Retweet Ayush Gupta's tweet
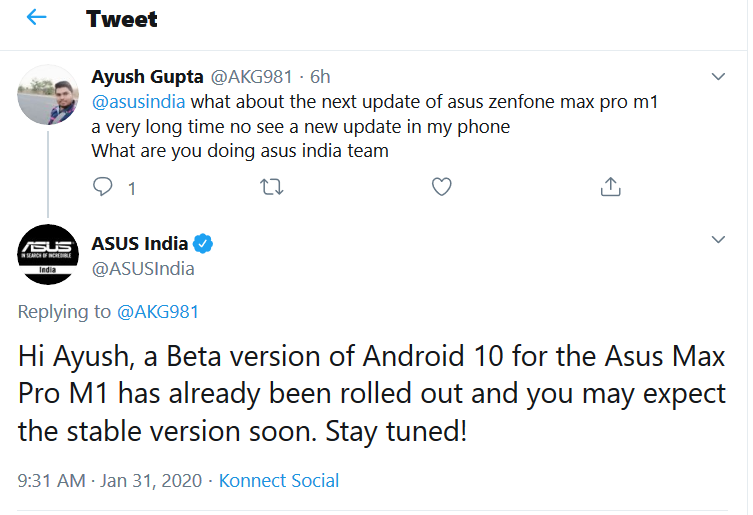Image resolution: width=753 pixels, height=515 pixels. tap(272, 187)
